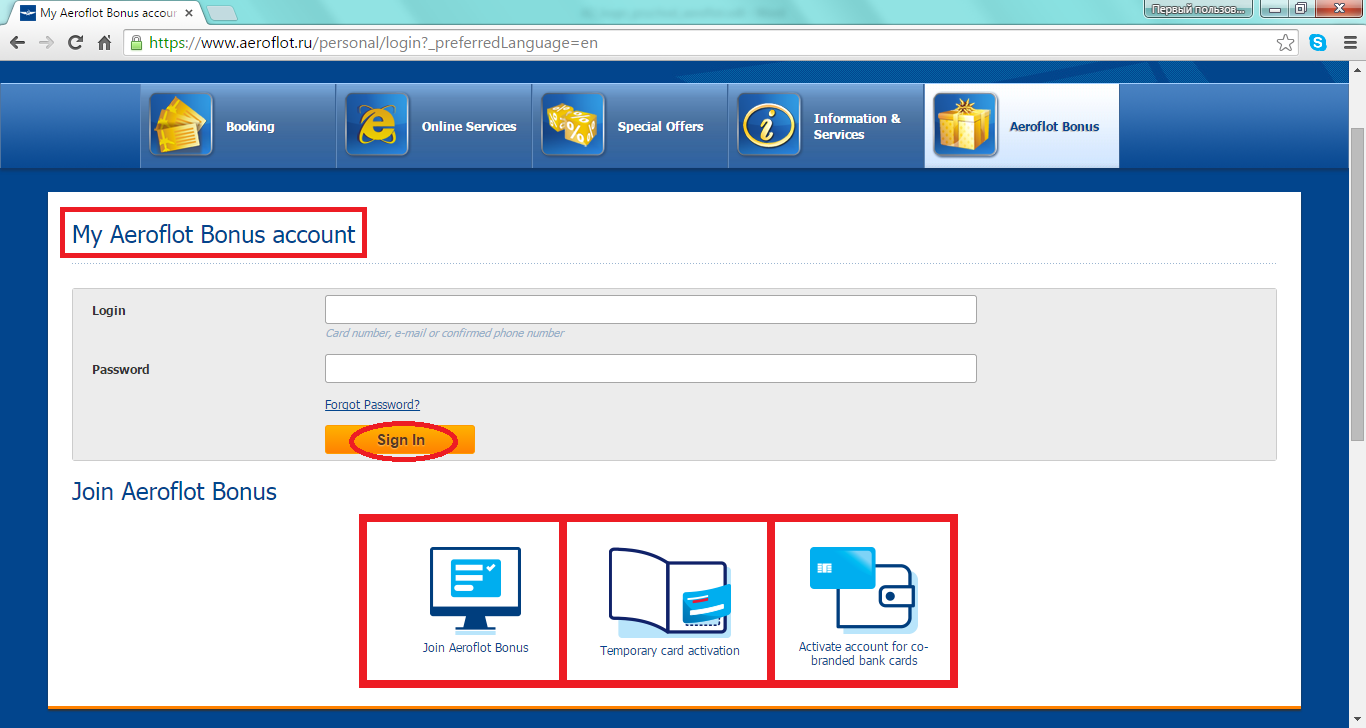This screenshot has height=728, width=1366.
Task: Click the Password field label
Action: coord(121,370)
